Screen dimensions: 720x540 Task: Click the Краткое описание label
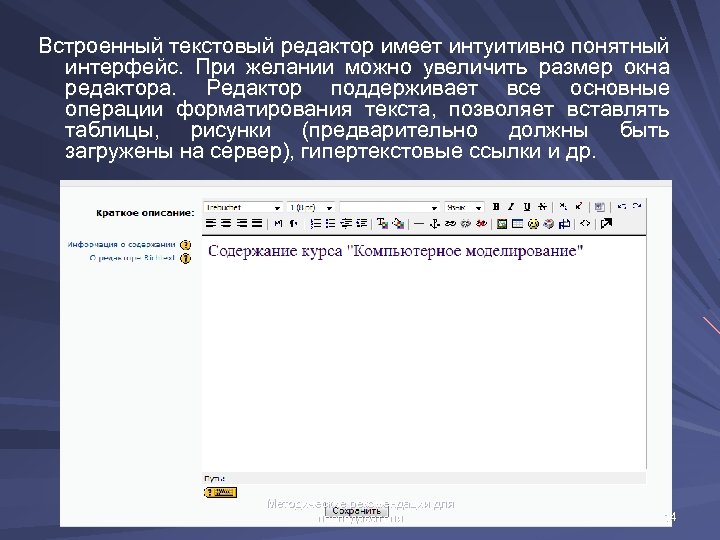tap(145, 213)
